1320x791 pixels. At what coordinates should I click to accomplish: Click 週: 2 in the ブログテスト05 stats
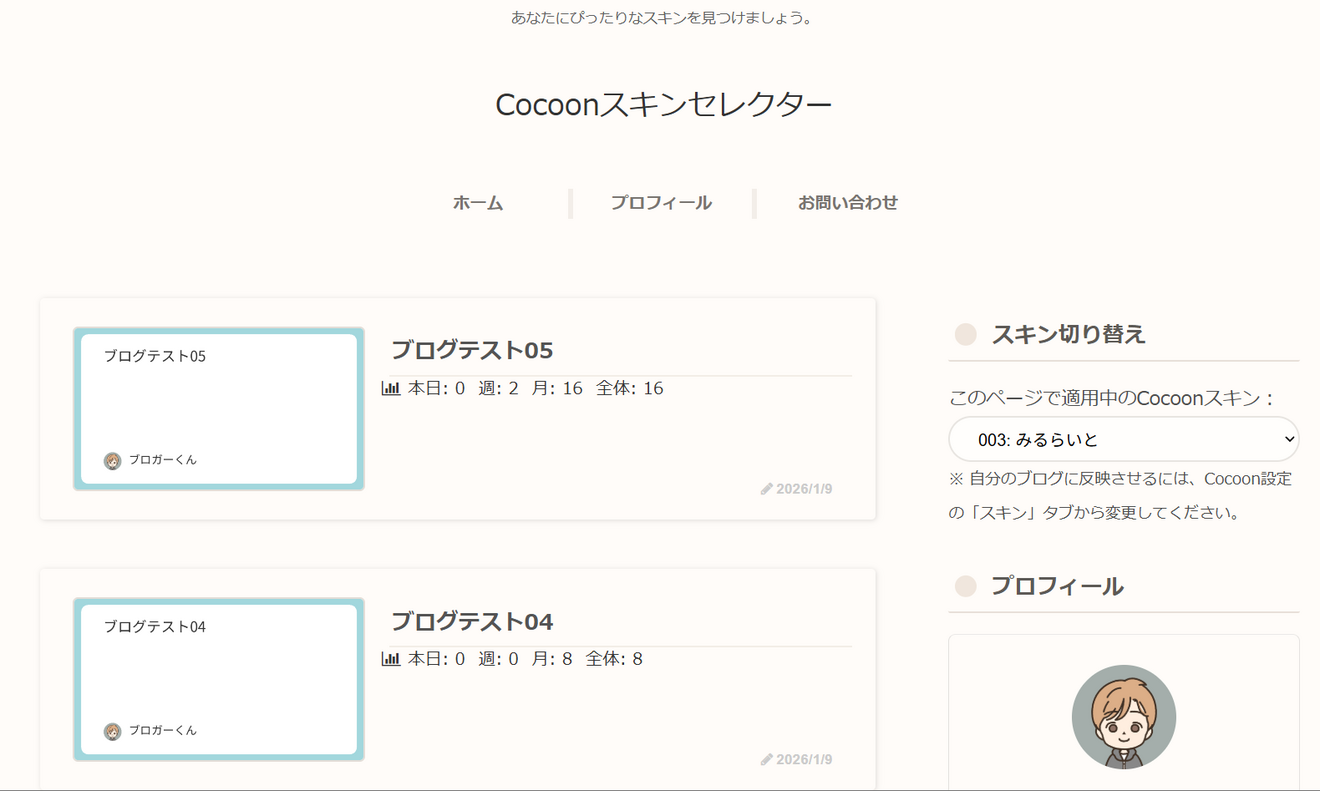498,388
